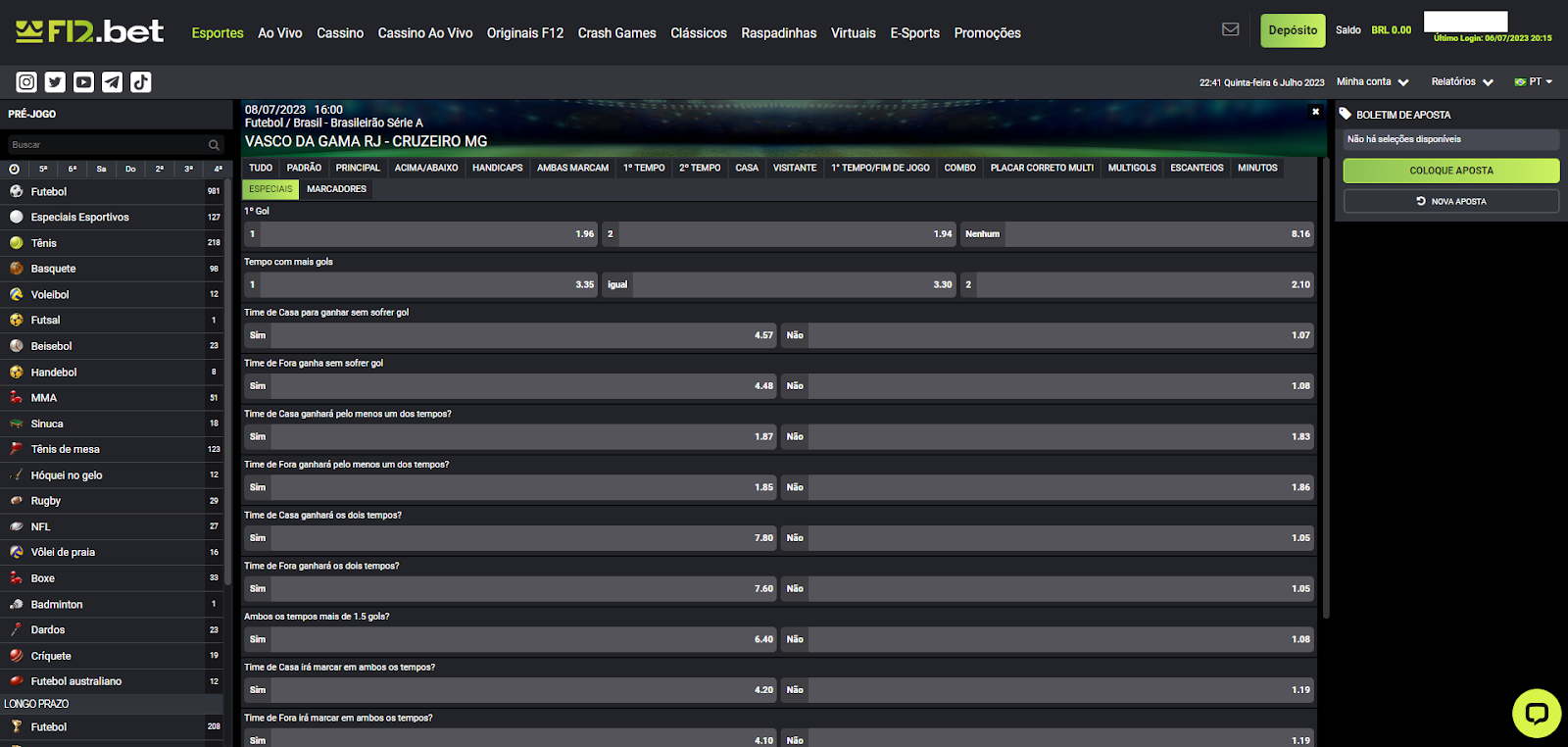Expand the NFL category
This screenshot has width=1568, height=747.
112,526
